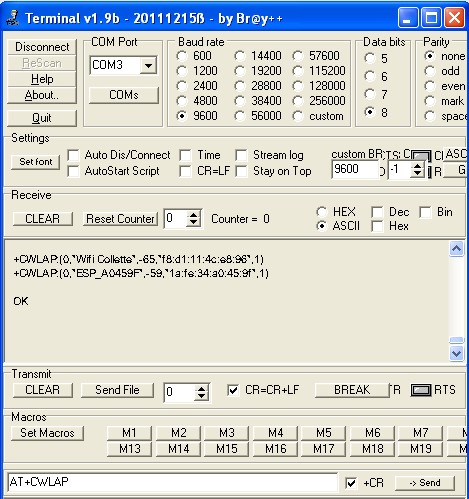Run macro M1

(x=129, y=433)
